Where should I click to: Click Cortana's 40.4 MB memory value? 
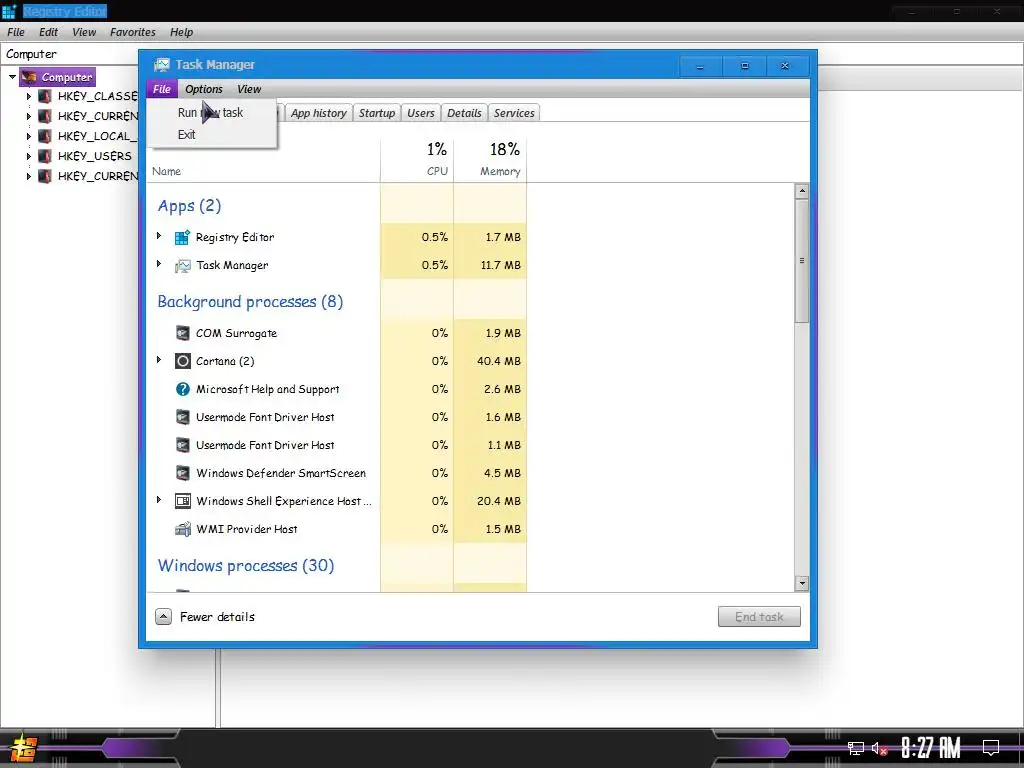[x=499, y=361]
